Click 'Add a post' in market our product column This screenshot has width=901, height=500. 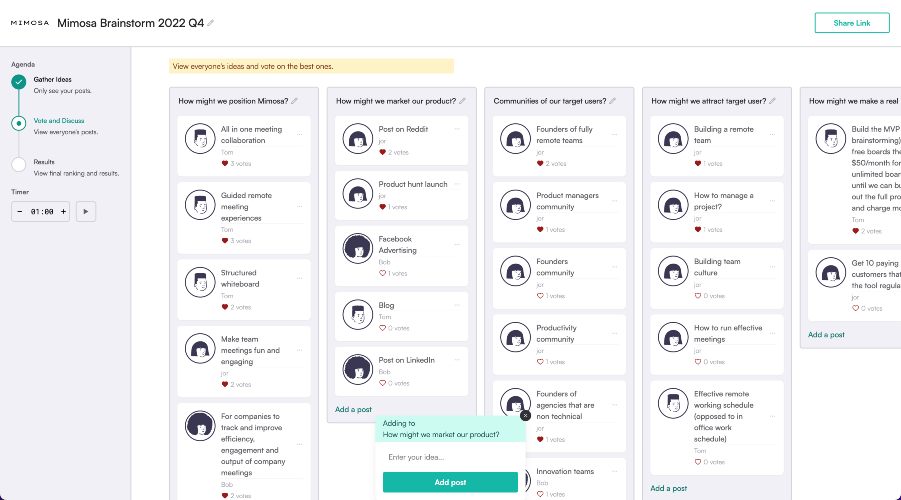click(x=353, y=410)
